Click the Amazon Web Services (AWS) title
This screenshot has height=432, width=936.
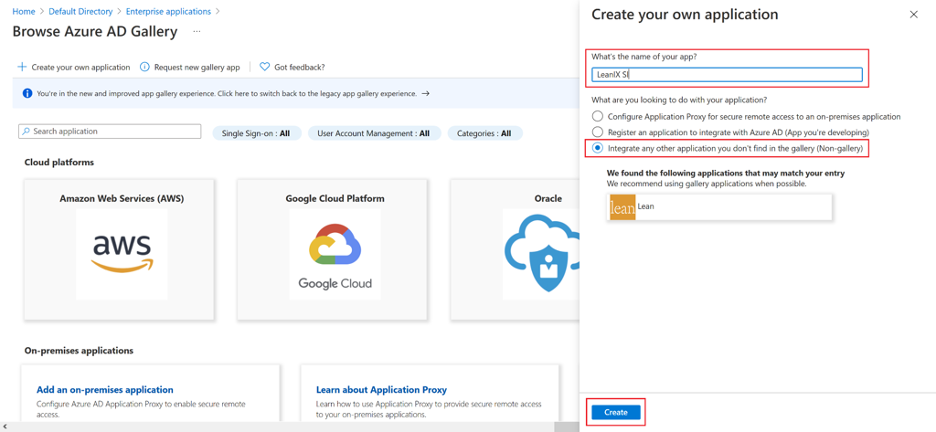[122, 199]
